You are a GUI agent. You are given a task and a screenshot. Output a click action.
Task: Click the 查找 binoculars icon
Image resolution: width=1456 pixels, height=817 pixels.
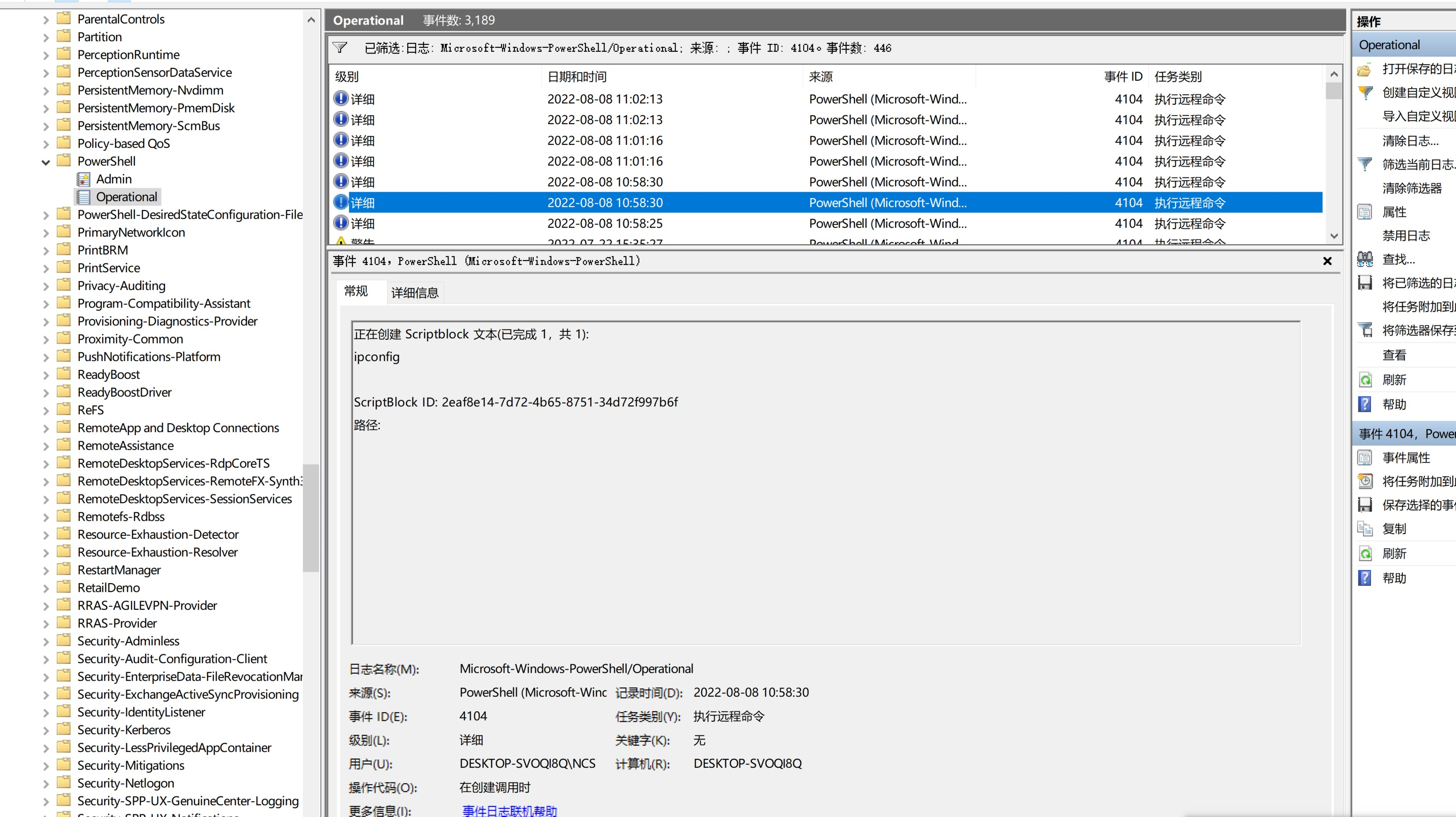pos(1364,259)
